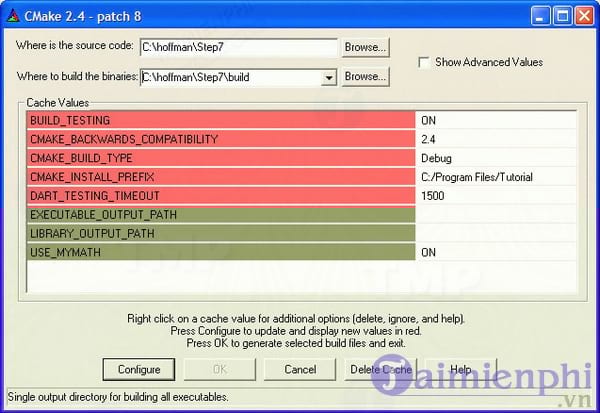Open the build binaries path dropdown

point(329,77)
